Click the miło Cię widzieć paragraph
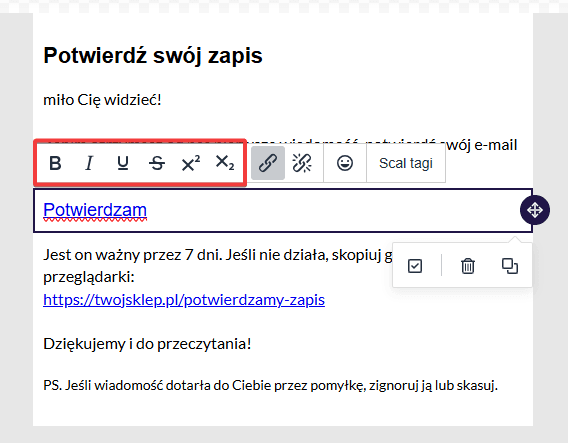 click(102, 100)
